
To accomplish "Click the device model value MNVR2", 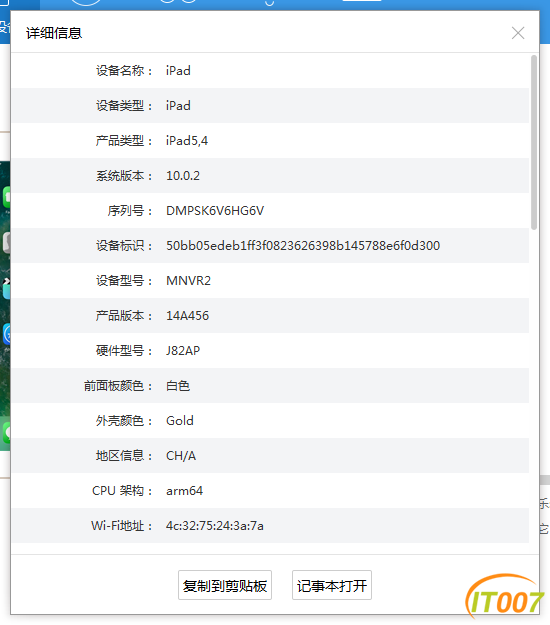I will click(188, 281).
